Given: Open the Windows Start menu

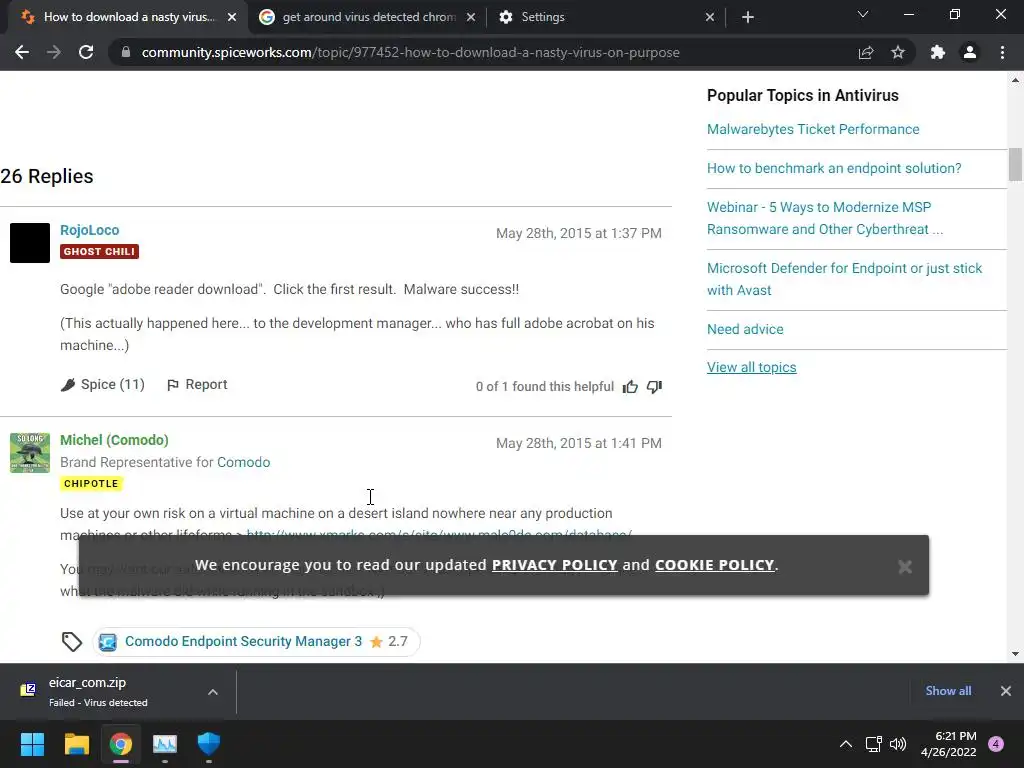Looking at the screenshot, I should 32,744.
